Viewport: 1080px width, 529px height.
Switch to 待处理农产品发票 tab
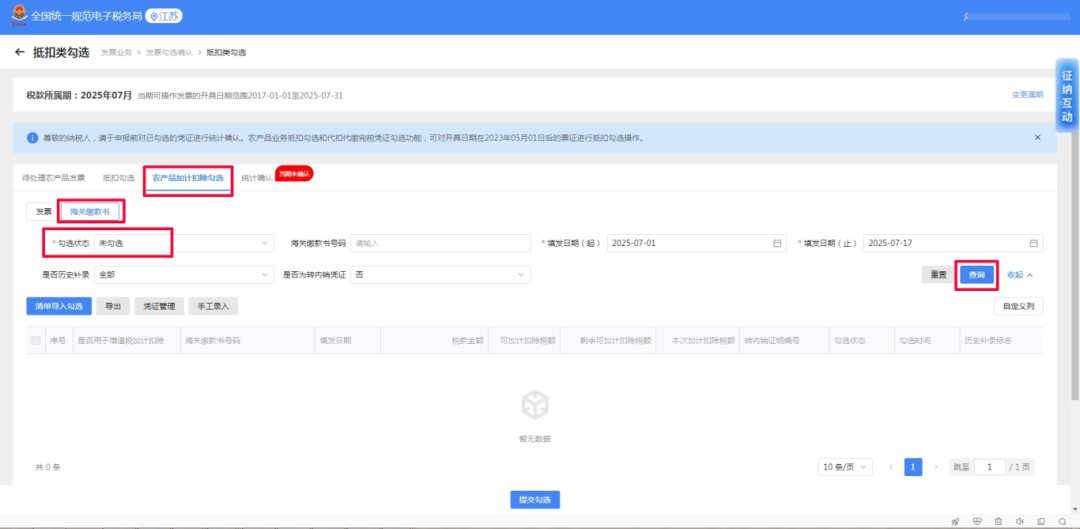pos(53,178)
